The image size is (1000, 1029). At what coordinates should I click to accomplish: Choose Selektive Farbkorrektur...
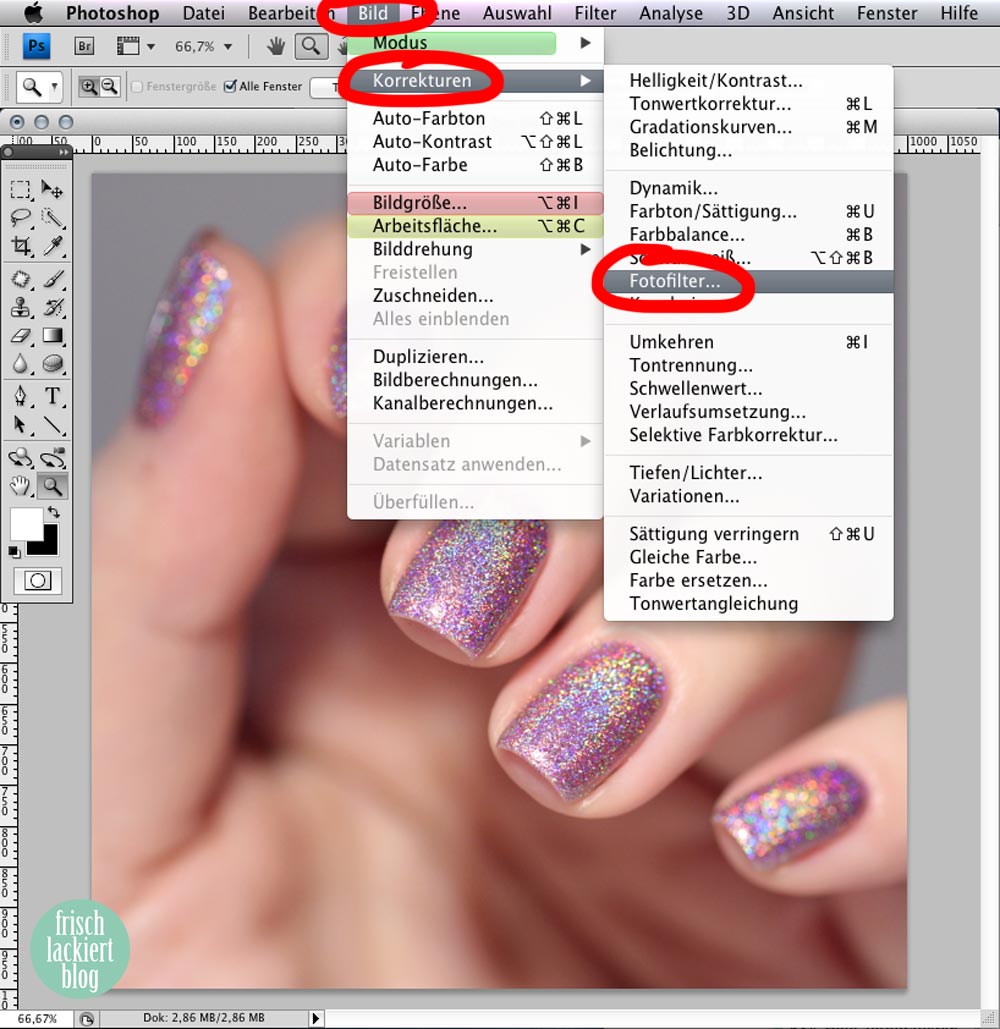748,434
